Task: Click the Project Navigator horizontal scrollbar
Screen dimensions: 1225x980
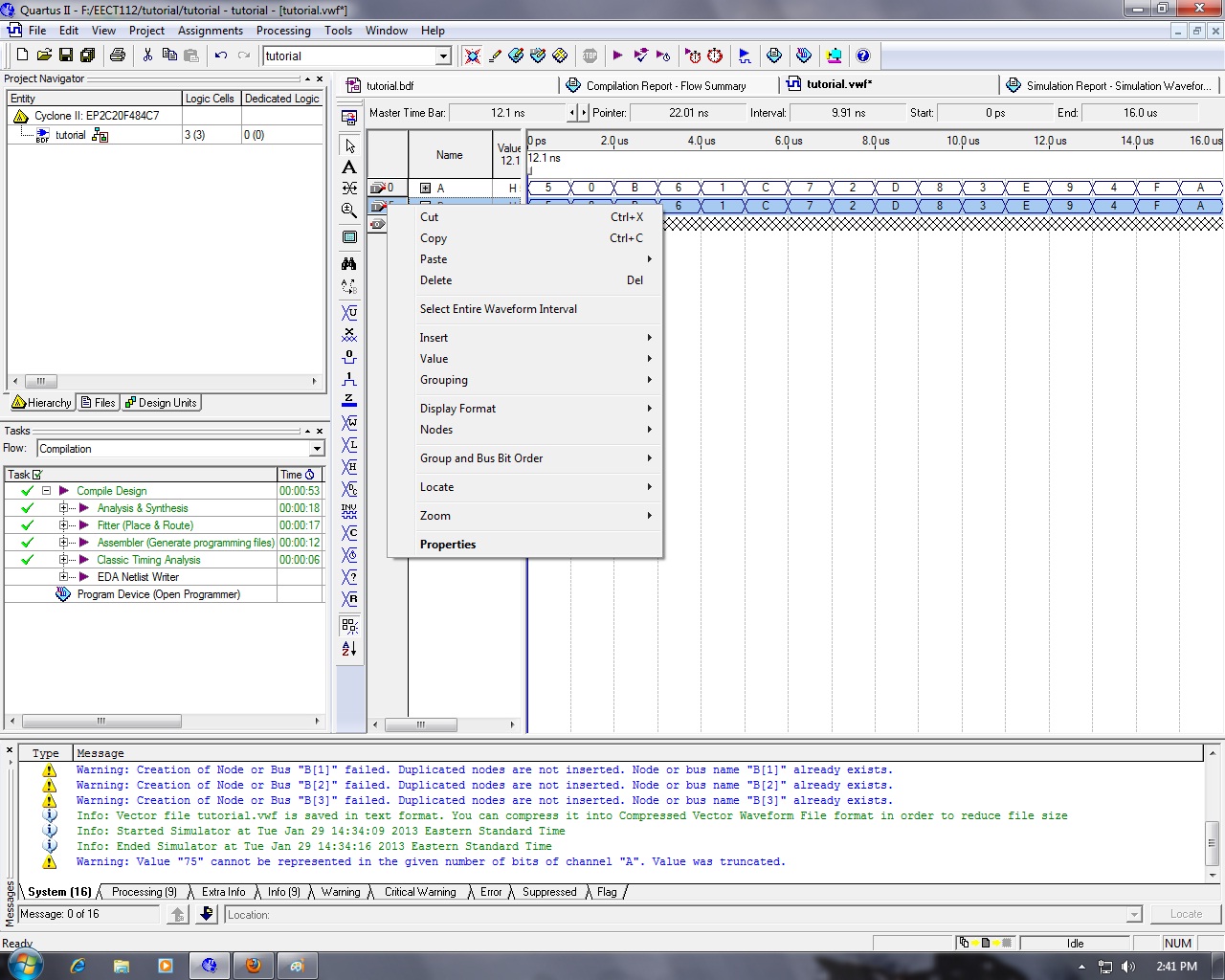Action: coord(165,381)
